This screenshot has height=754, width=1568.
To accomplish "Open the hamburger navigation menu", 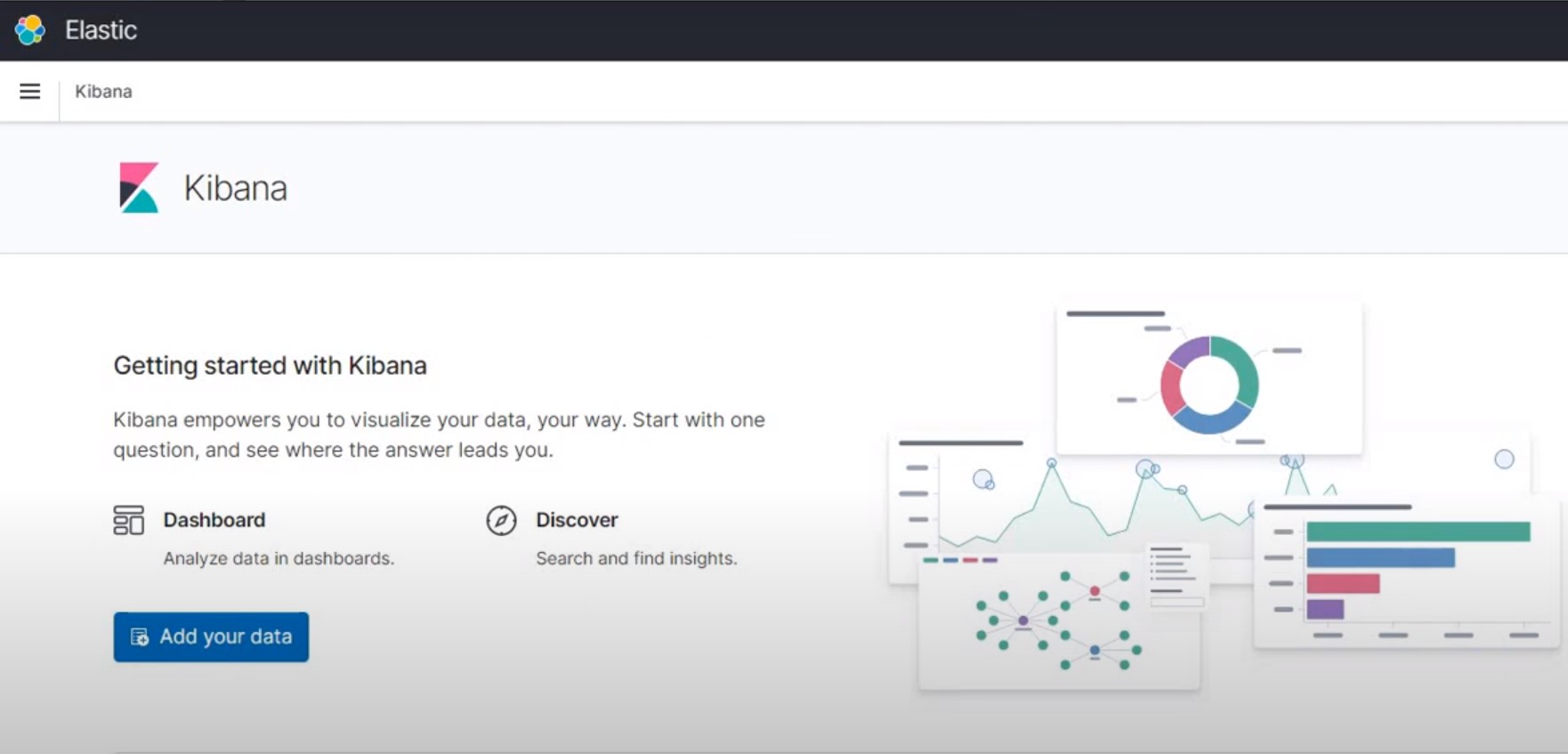I will [x=30, y=91].
